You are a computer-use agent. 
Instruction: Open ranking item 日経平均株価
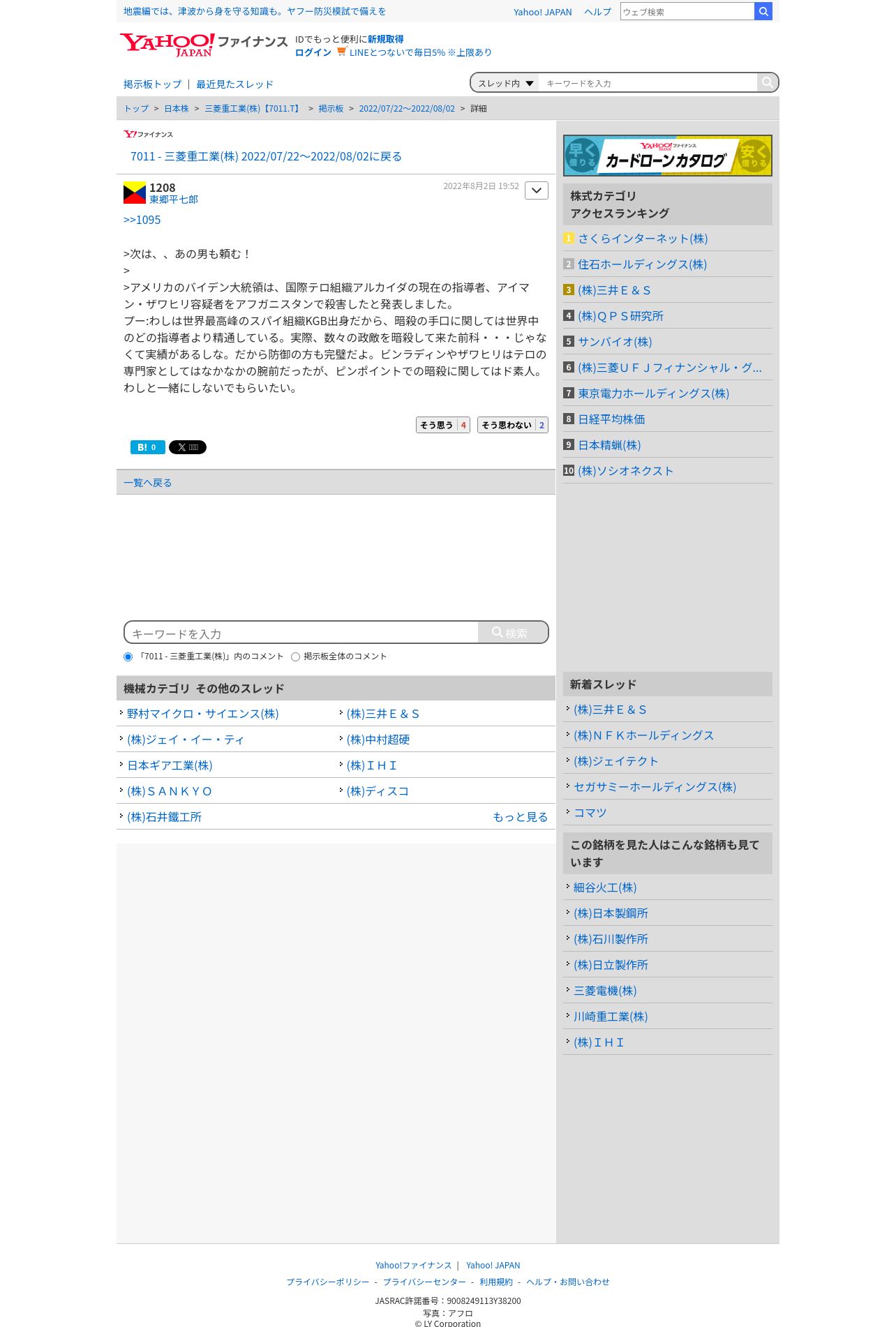coord(611,419)
